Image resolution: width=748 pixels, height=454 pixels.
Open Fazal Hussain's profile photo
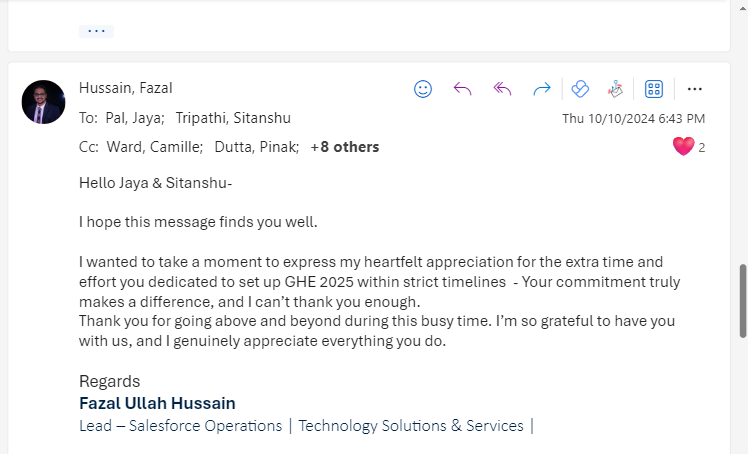(x=43, y=102)
